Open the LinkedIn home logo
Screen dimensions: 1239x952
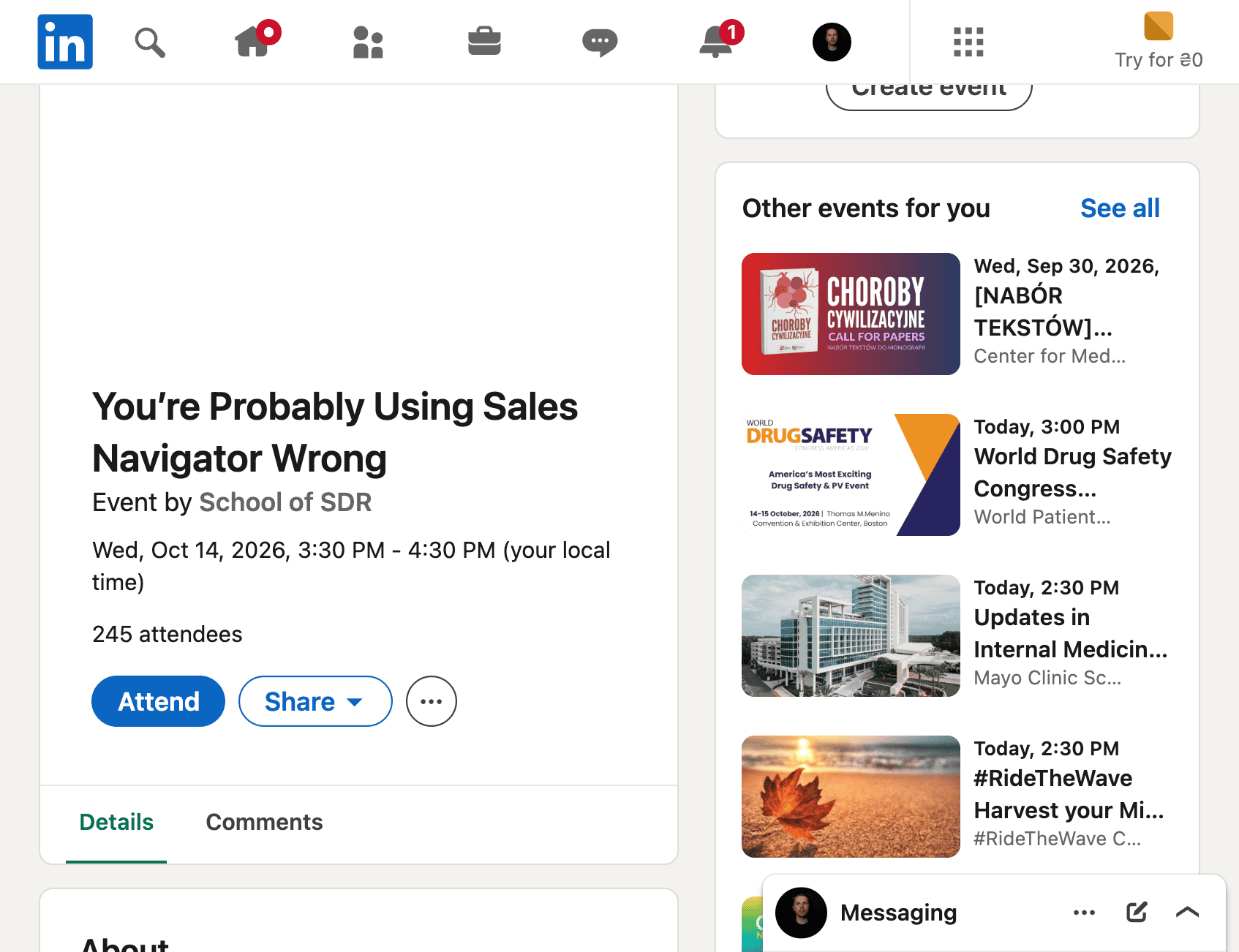65,42
